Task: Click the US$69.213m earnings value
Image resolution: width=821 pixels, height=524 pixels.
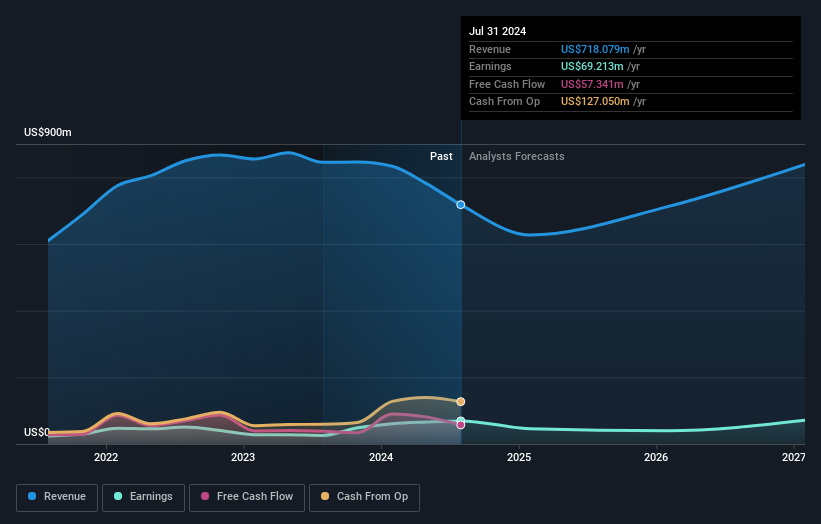Action: tap(592, 66)
